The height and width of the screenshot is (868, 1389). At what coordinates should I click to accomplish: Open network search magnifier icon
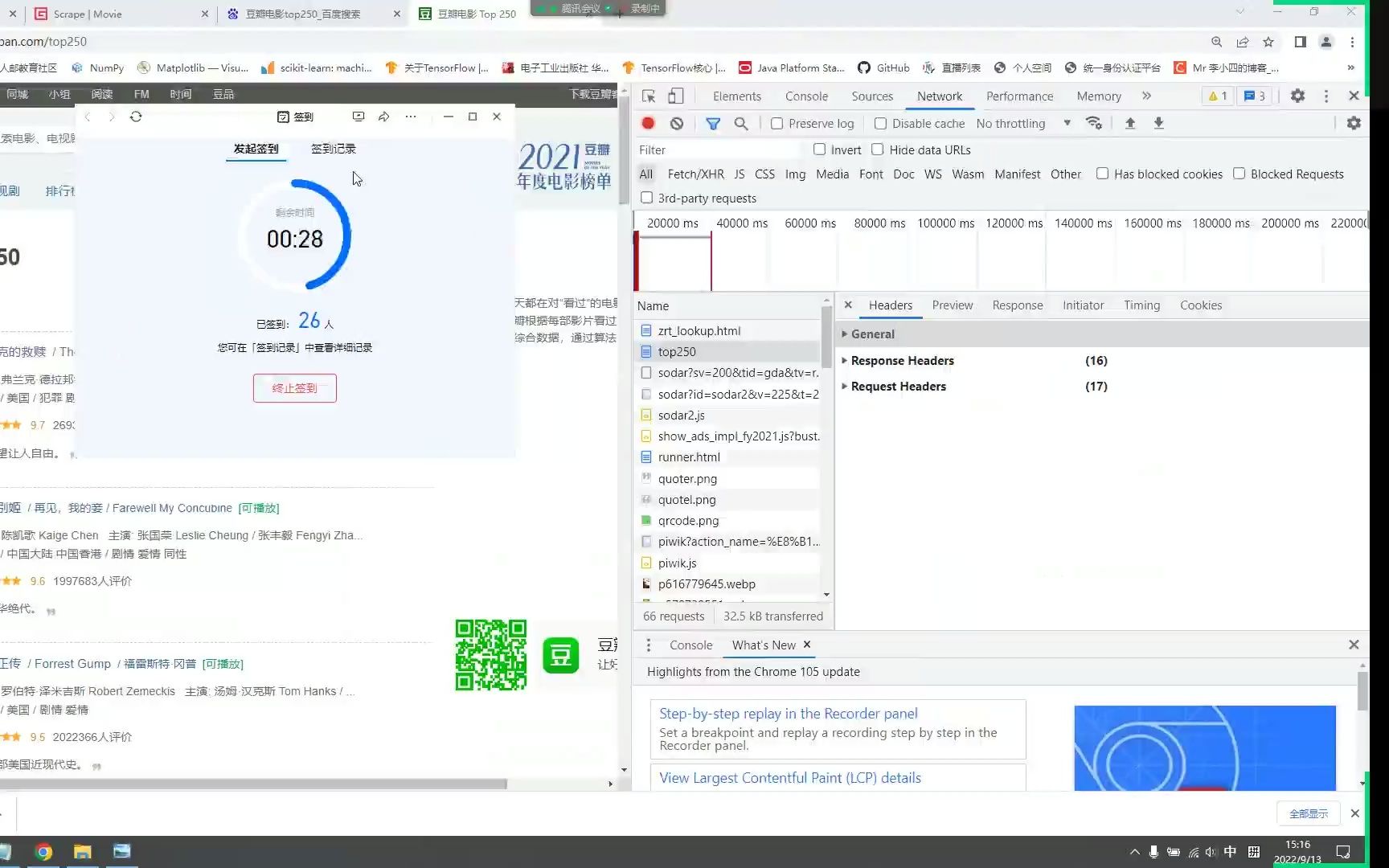point(741,123)
